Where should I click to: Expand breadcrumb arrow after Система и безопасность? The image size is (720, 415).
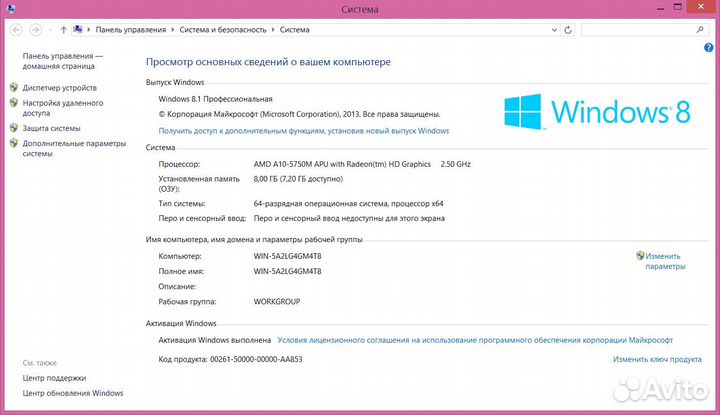tap(273, 30)
